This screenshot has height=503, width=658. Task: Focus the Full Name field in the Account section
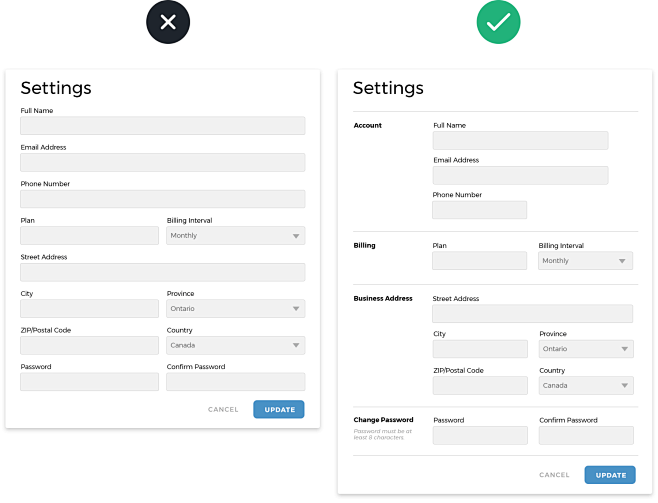click(x=520, y=141)
